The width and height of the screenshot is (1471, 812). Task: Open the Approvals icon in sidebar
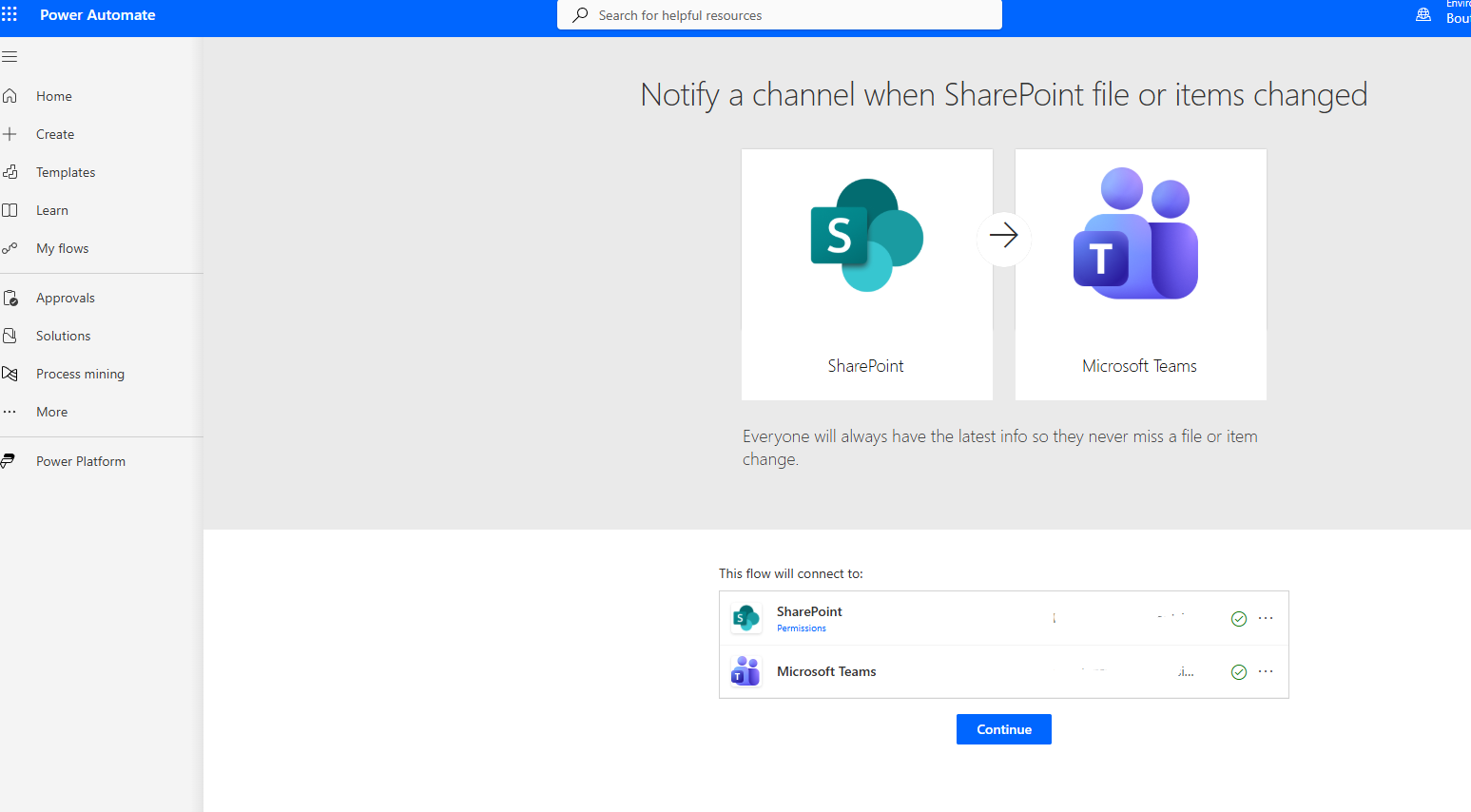point(10,298)
